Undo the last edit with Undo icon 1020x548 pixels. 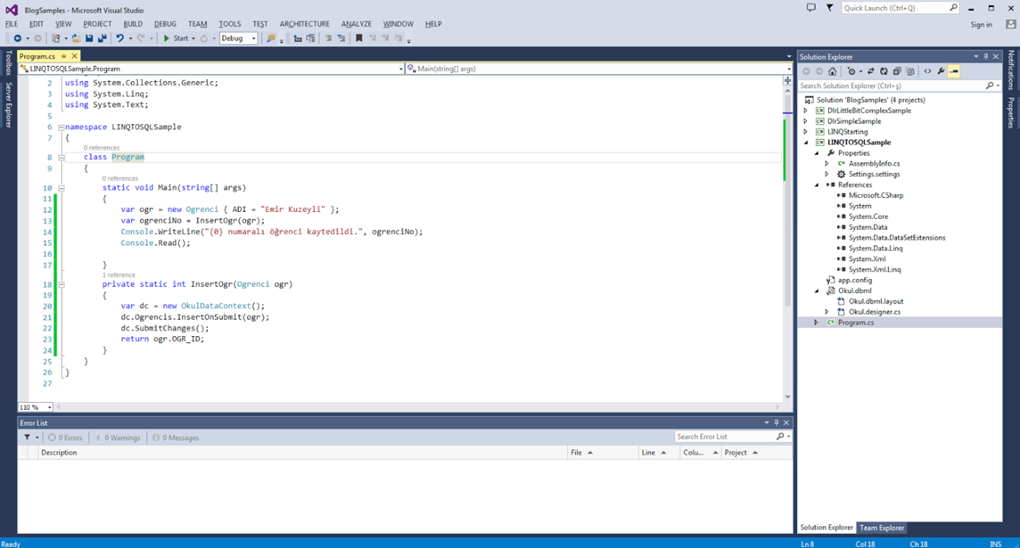pos(120,38)
